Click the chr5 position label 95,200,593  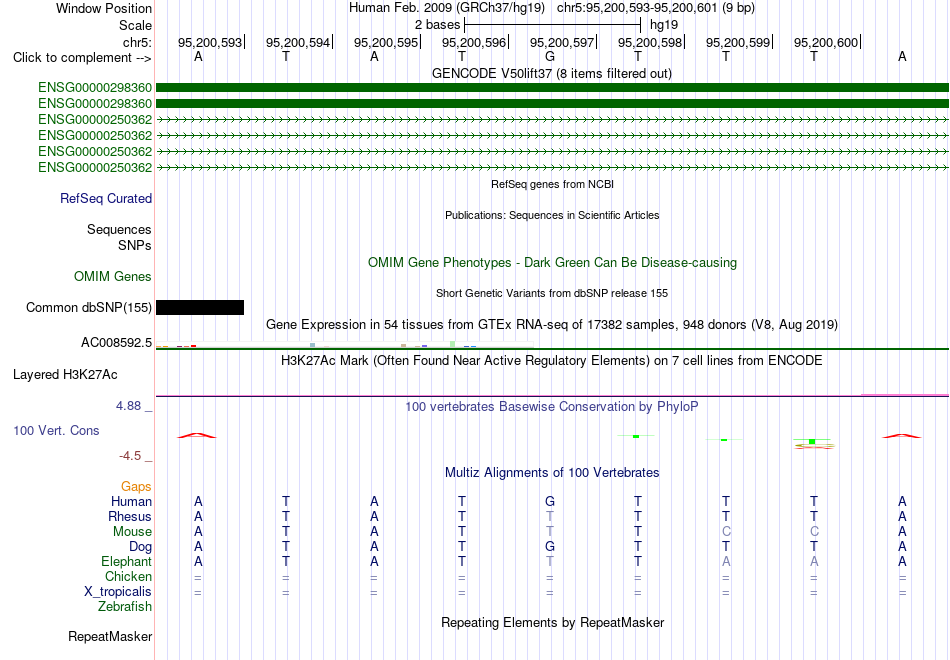pyautogui.click(x=210, y=42)
